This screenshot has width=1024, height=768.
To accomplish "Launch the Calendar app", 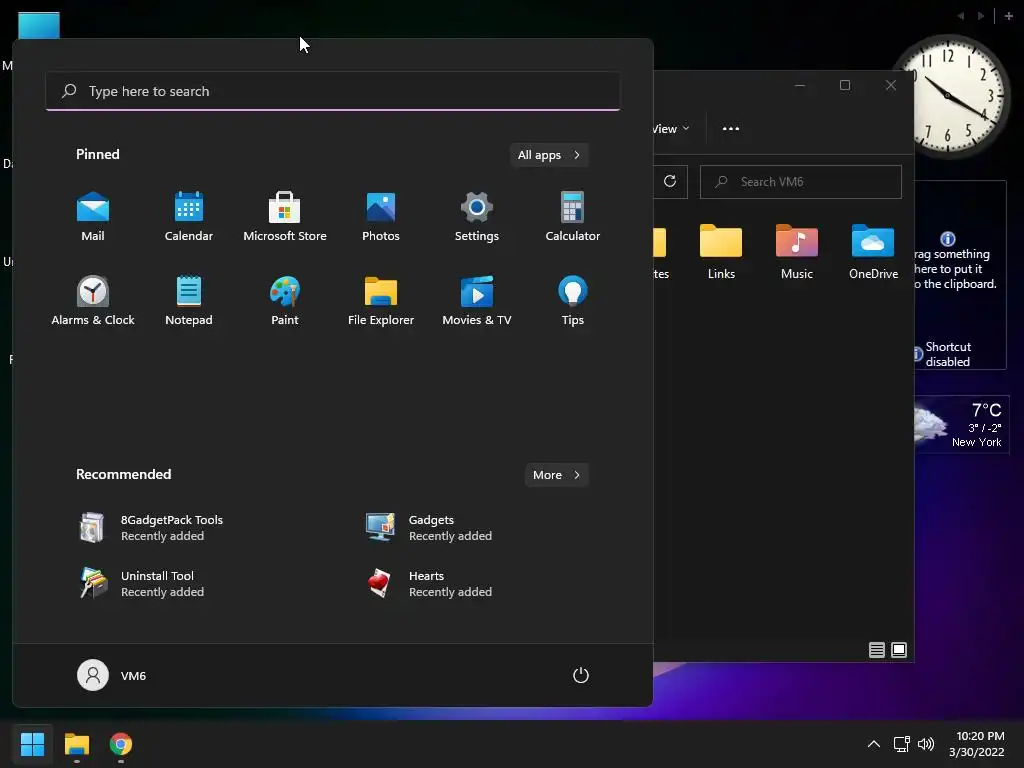I will coord(189,217).
